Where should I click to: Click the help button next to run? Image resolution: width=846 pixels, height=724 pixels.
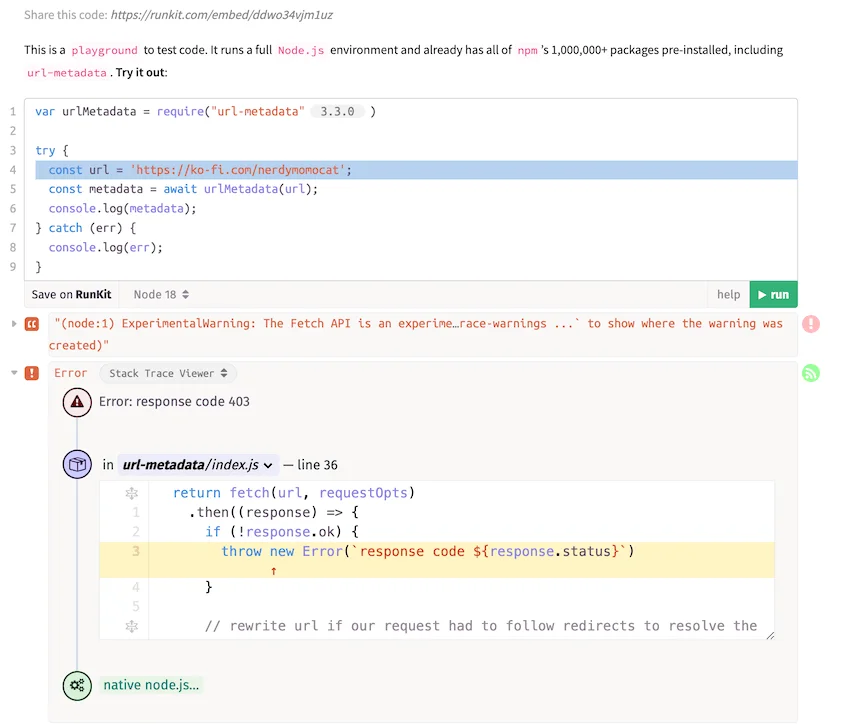point(728,294)
